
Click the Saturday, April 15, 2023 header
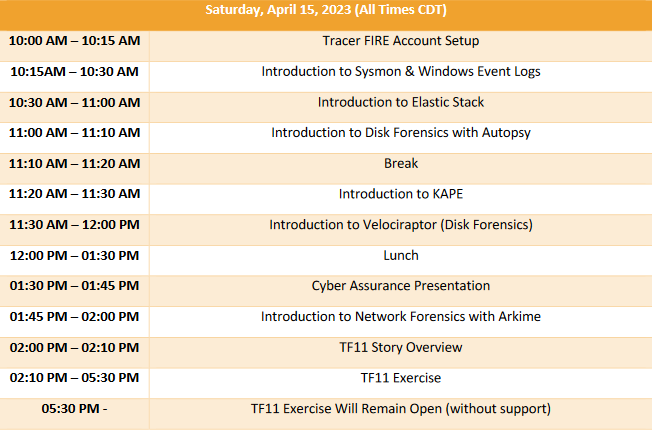click(x=326, y=10)
